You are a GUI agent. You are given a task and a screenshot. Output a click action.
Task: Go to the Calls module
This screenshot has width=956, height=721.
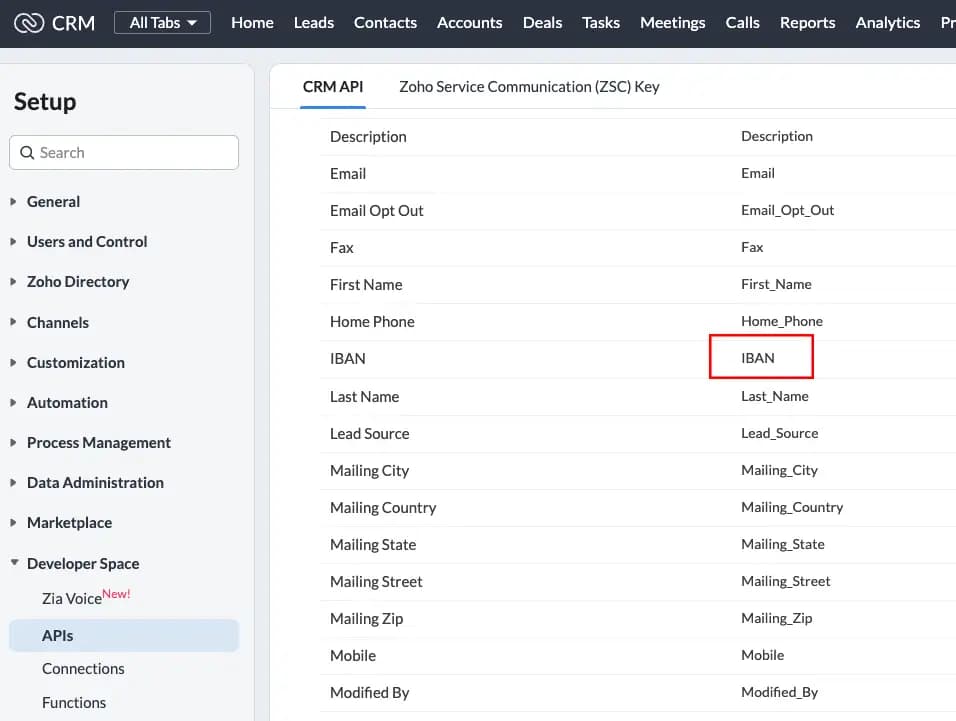pos(742,23)
